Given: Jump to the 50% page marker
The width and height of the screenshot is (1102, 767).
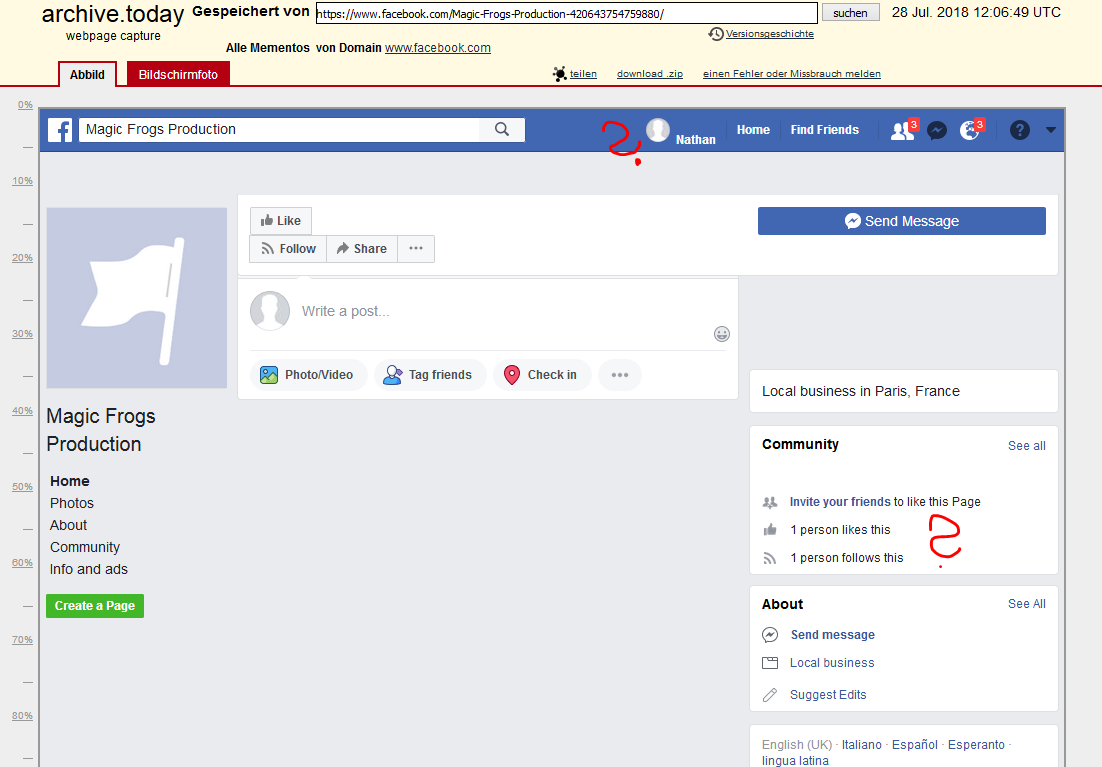Looking at the screenshot, I should pyautogui.click(x=22, y=486).
